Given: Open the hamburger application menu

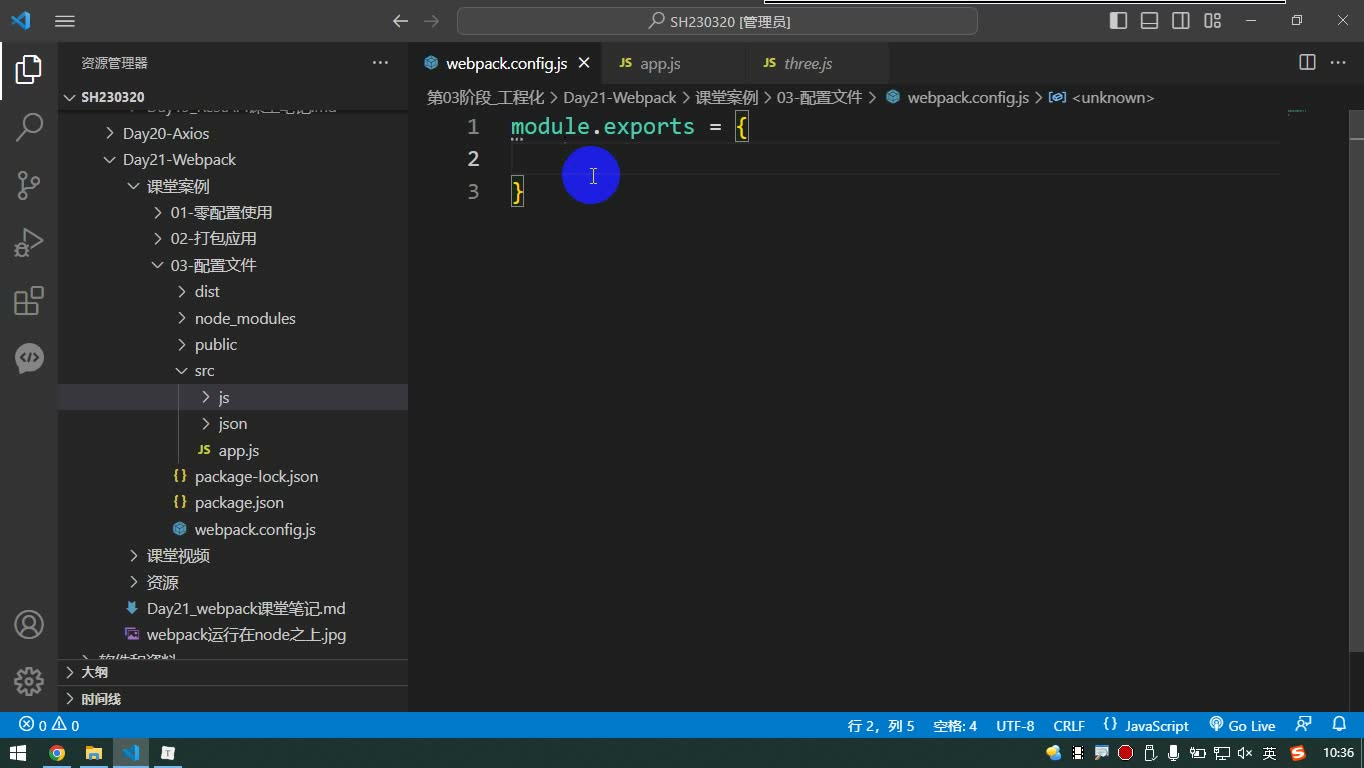Looking at the screenshot, I should [x=65, y=21].
